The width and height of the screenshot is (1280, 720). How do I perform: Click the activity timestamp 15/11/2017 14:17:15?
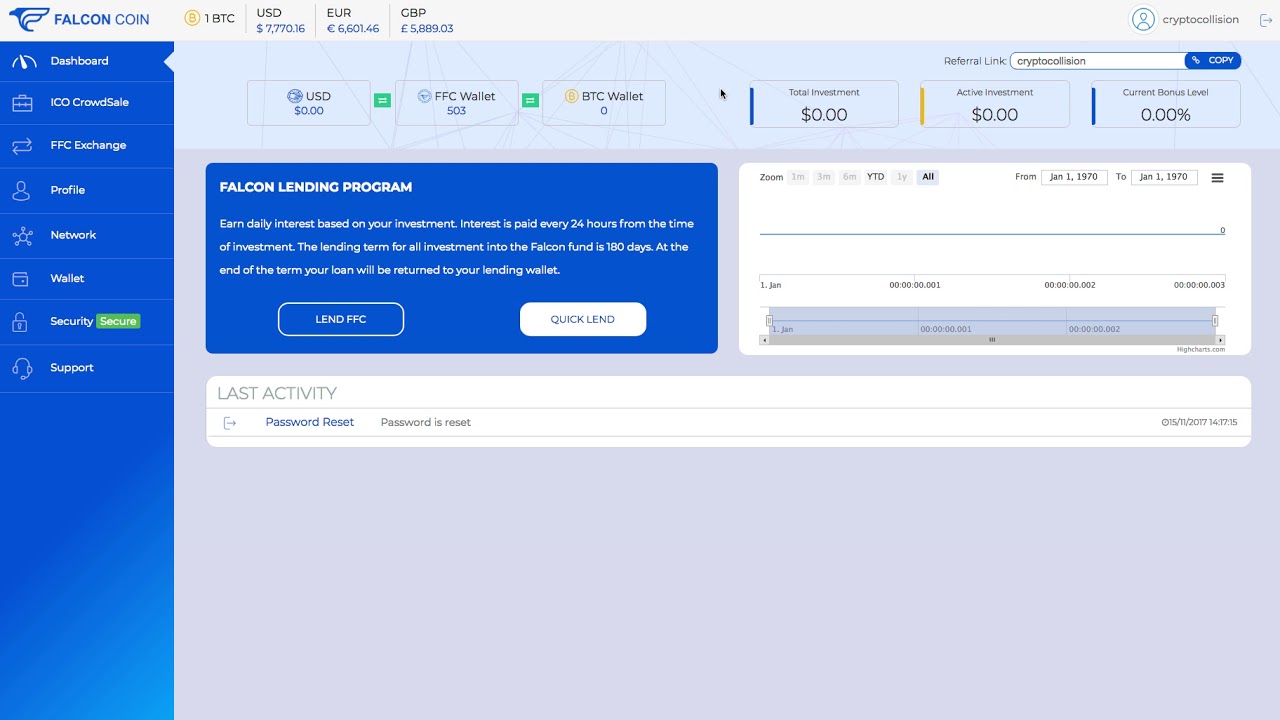click(x=1199, y=423)
